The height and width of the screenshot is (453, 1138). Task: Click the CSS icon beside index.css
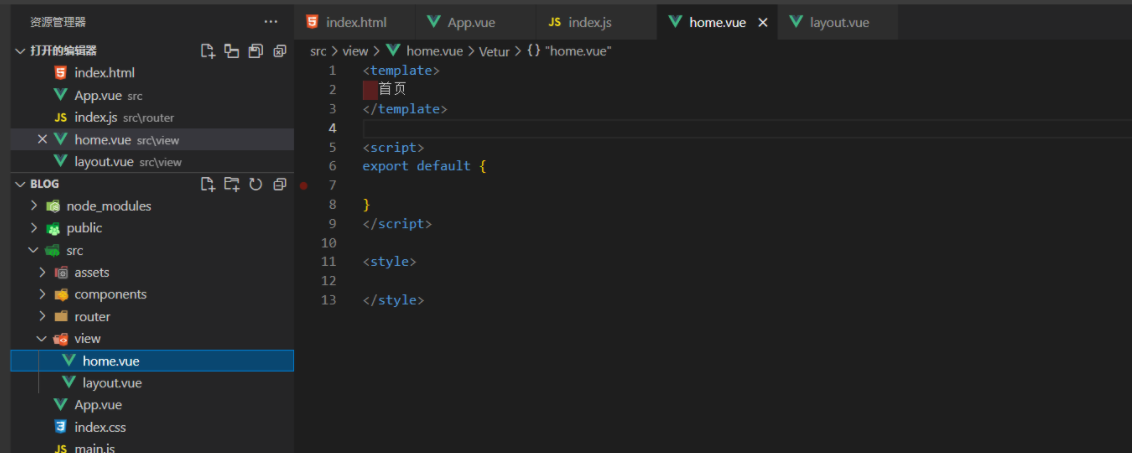(61, 427)
